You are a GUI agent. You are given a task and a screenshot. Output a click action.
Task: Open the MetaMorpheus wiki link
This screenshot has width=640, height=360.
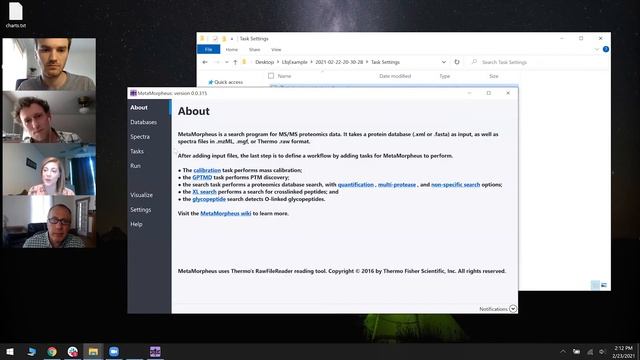pos(226,213)
